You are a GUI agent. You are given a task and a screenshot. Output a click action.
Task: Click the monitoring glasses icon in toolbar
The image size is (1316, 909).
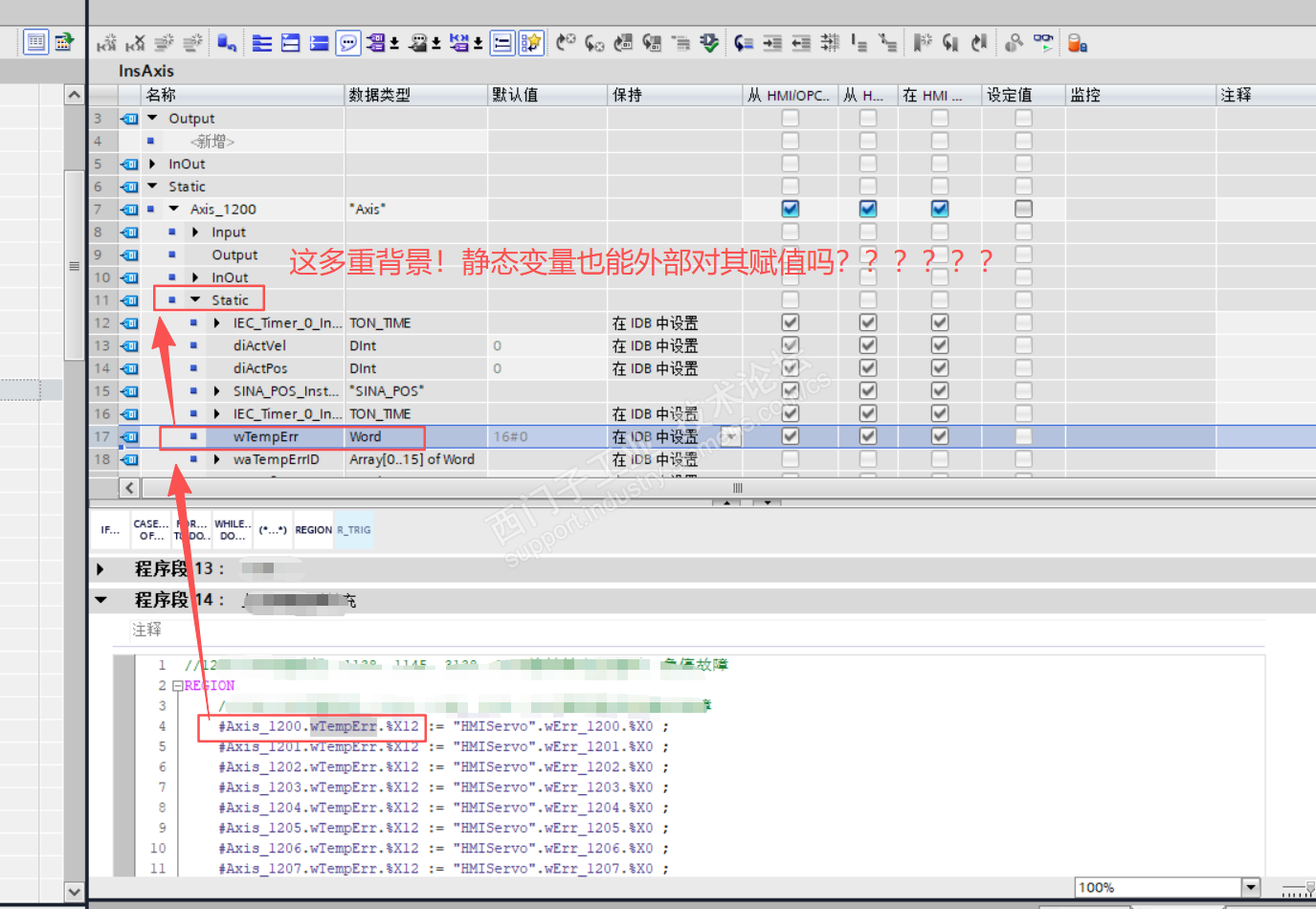pos(1043,42)
